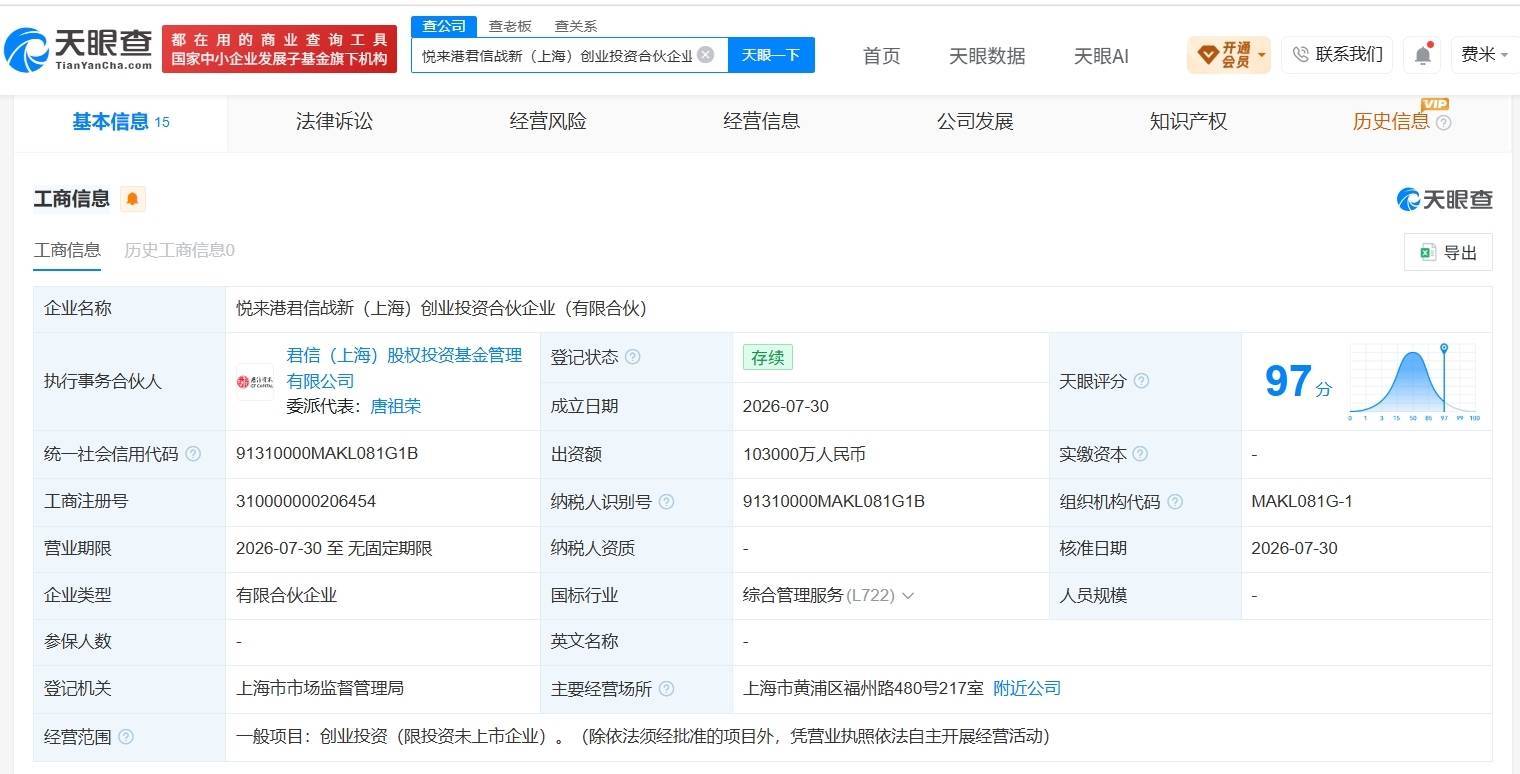
Task: Click the 97分 score value
Action: point(1298,382)
